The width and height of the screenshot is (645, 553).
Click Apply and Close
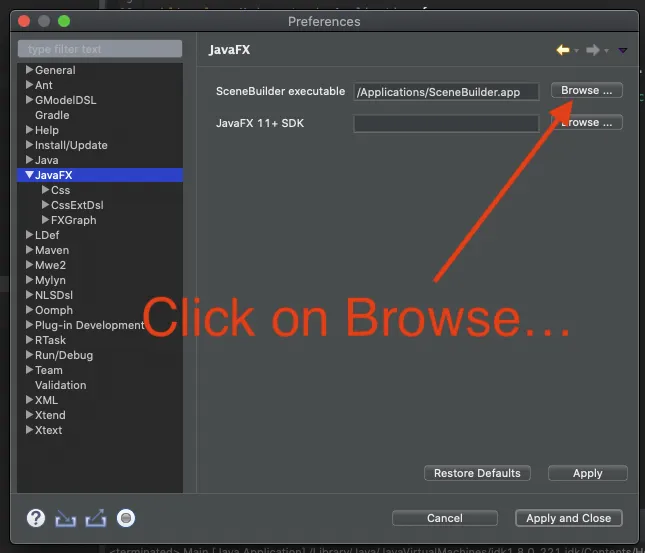point(568,518)
